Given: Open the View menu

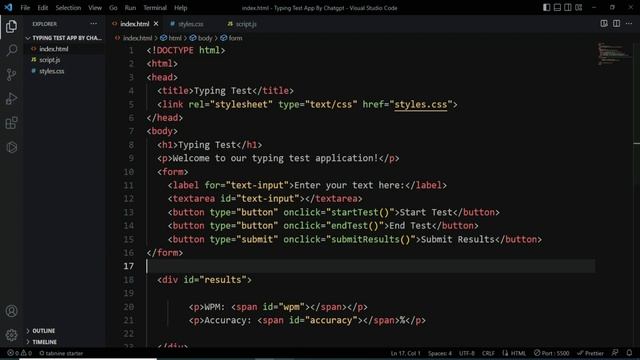Looking at the screenshot, I should point(95,8).
